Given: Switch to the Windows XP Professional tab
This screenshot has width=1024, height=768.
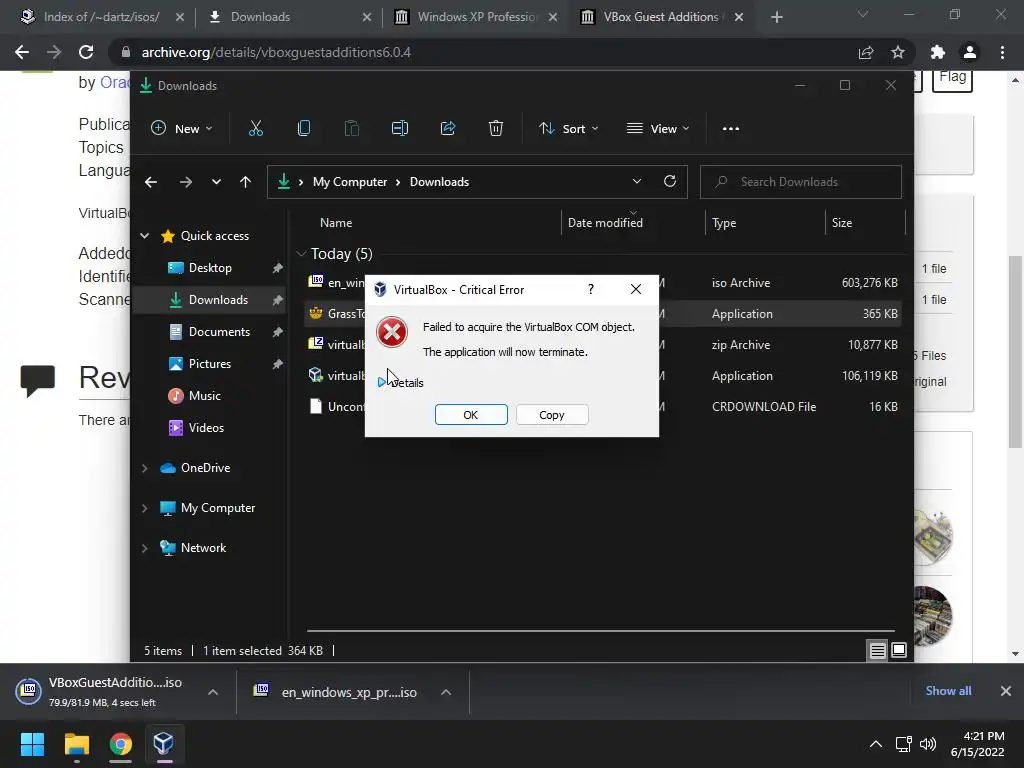Looking at the screenshot, I should pyautogui.click(x=477, y=17).
